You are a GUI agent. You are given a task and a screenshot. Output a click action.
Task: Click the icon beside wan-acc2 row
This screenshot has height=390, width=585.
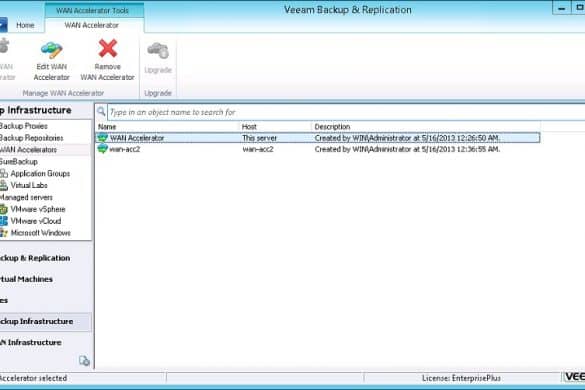[102, 149]
